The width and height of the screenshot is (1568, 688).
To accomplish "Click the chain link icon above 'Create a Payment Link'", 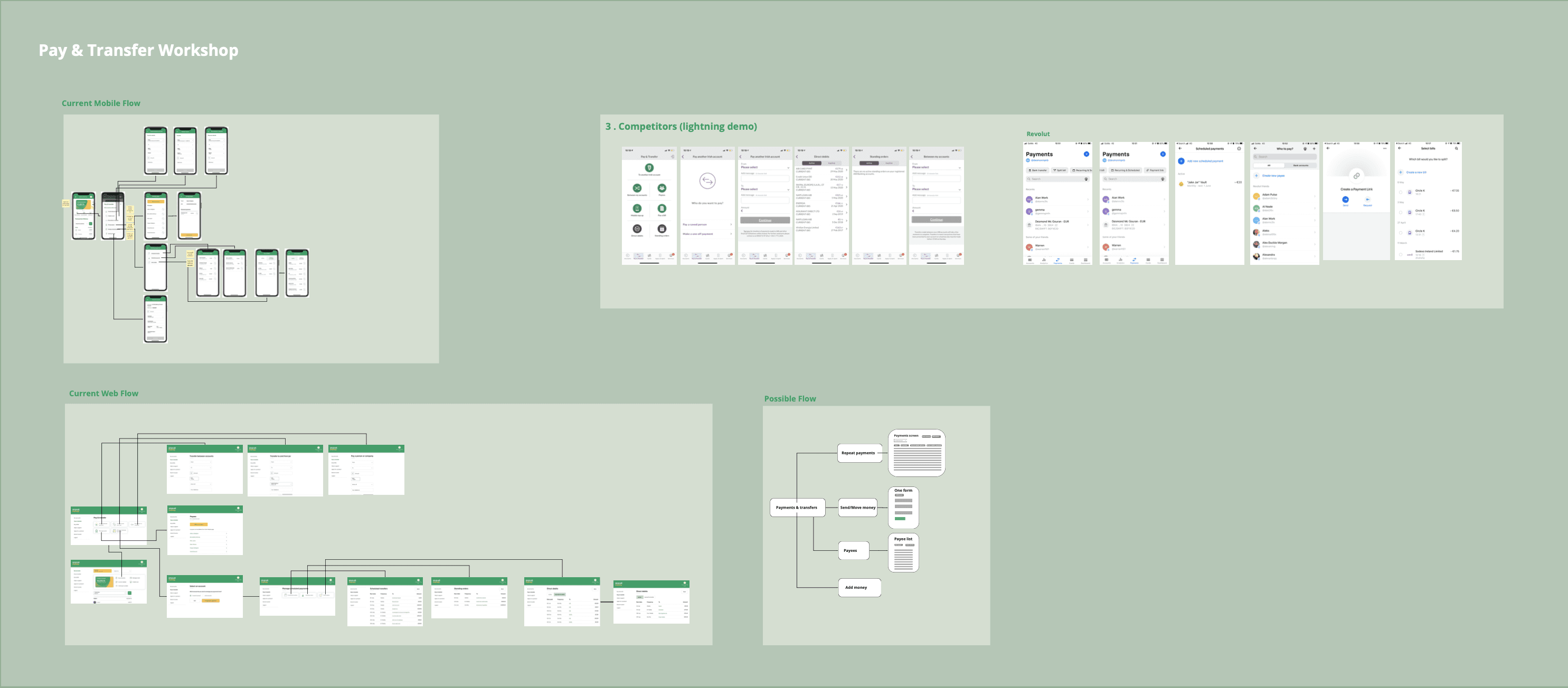I will 1356,176.
